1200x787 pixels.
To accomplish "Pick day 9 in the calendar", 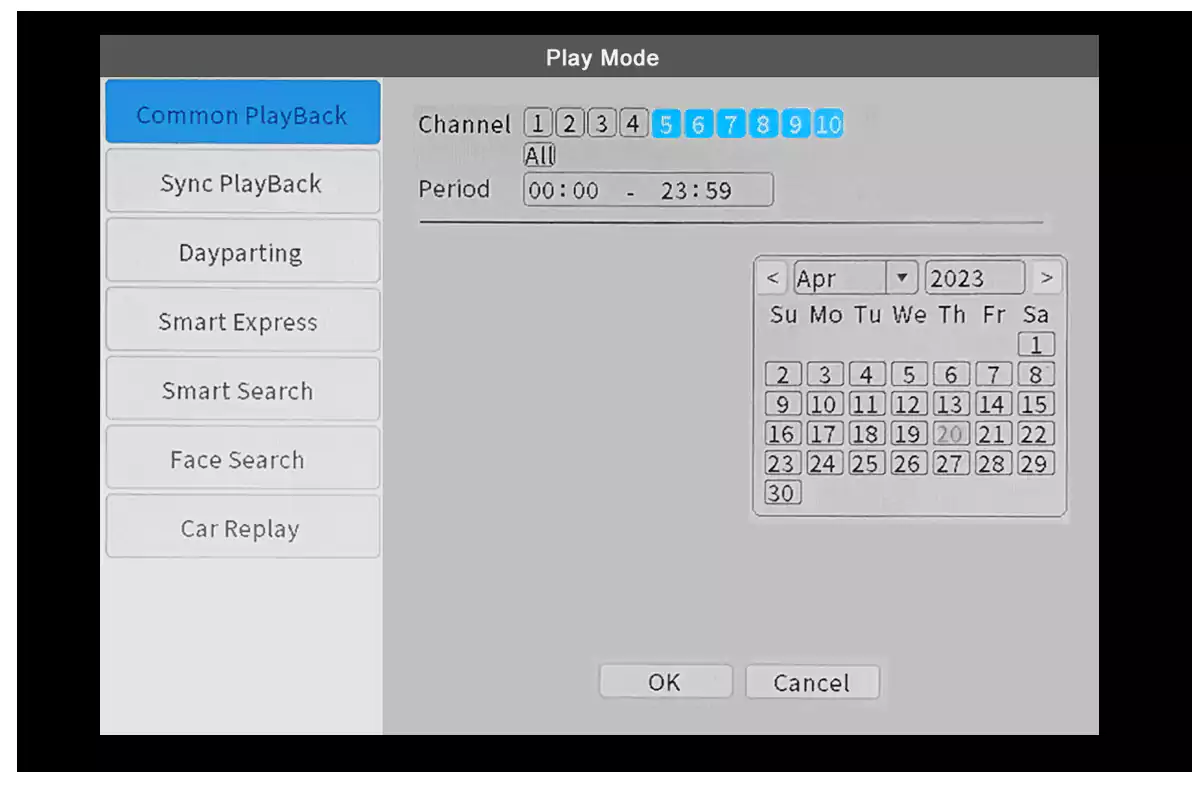I will (783, 404).
